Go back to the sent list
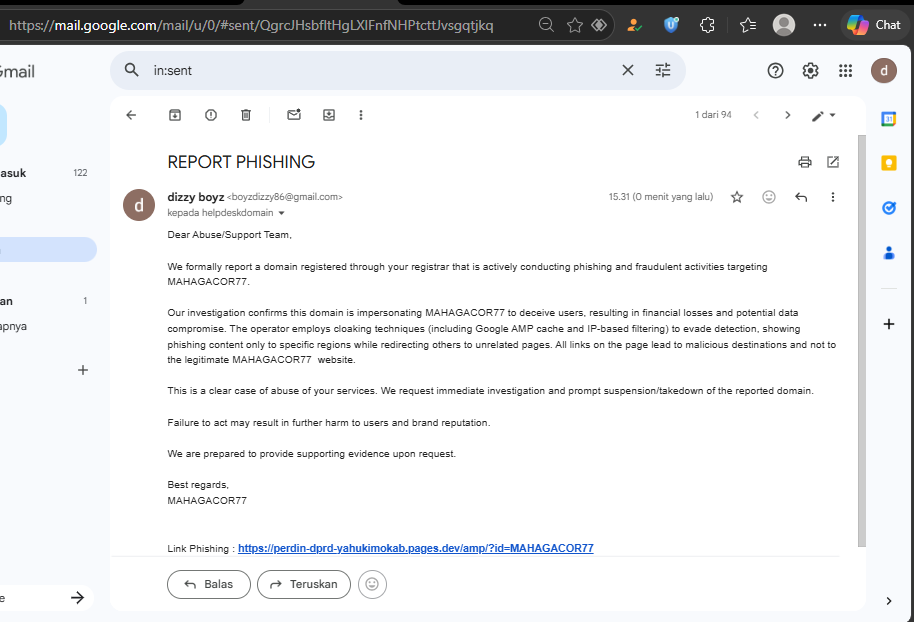914x622 pixels. coord(131,115)
